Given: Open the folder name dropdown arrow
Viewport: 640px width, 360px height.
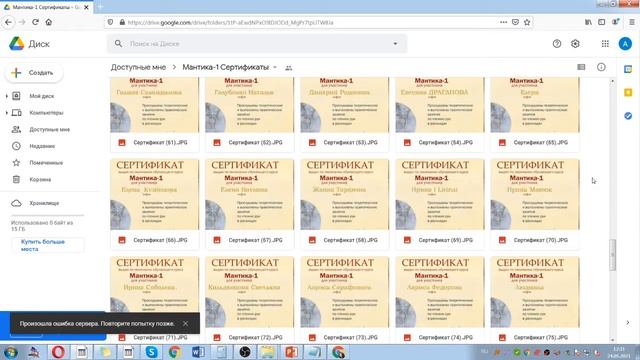Looking at the screenshot, I should [275, 67].
